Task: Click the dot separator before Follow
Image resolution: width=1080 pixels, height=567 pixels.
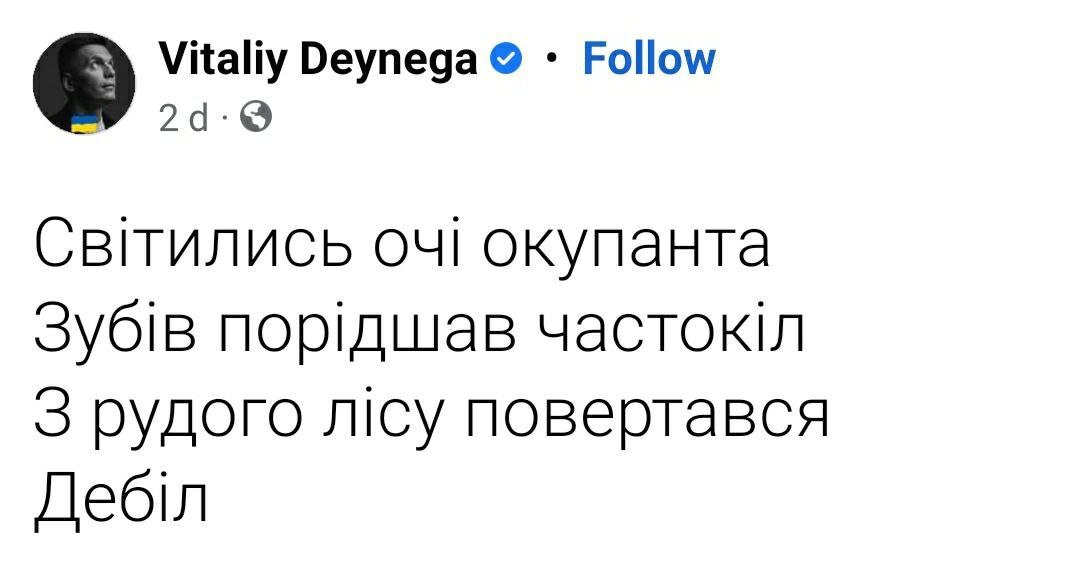Action: click(551, 60)
